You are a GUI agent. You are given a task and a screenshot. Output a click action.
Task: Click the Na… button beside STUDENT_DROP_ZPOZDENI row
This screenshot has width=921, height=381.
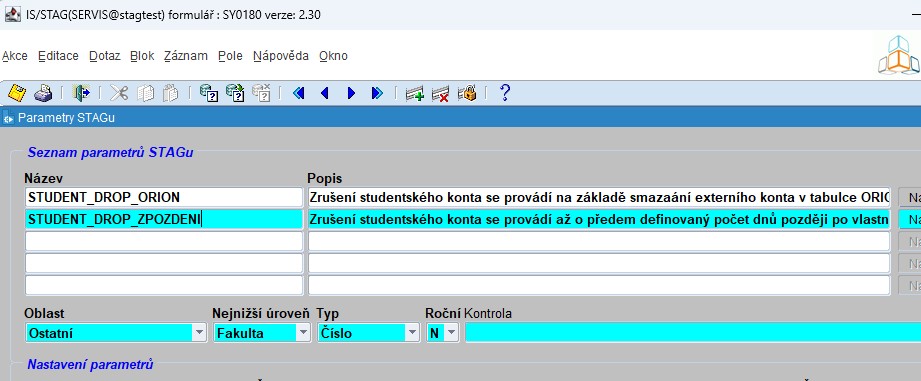910,220
